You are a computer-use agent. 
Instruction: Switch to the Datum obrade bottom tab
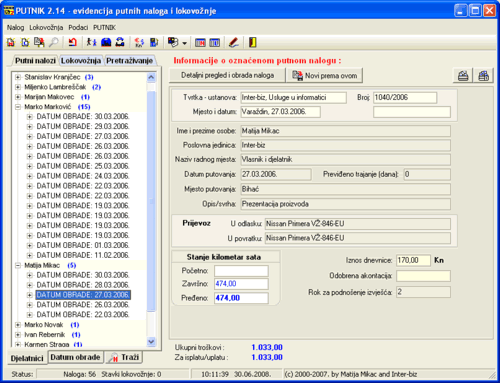coord(75,357)
